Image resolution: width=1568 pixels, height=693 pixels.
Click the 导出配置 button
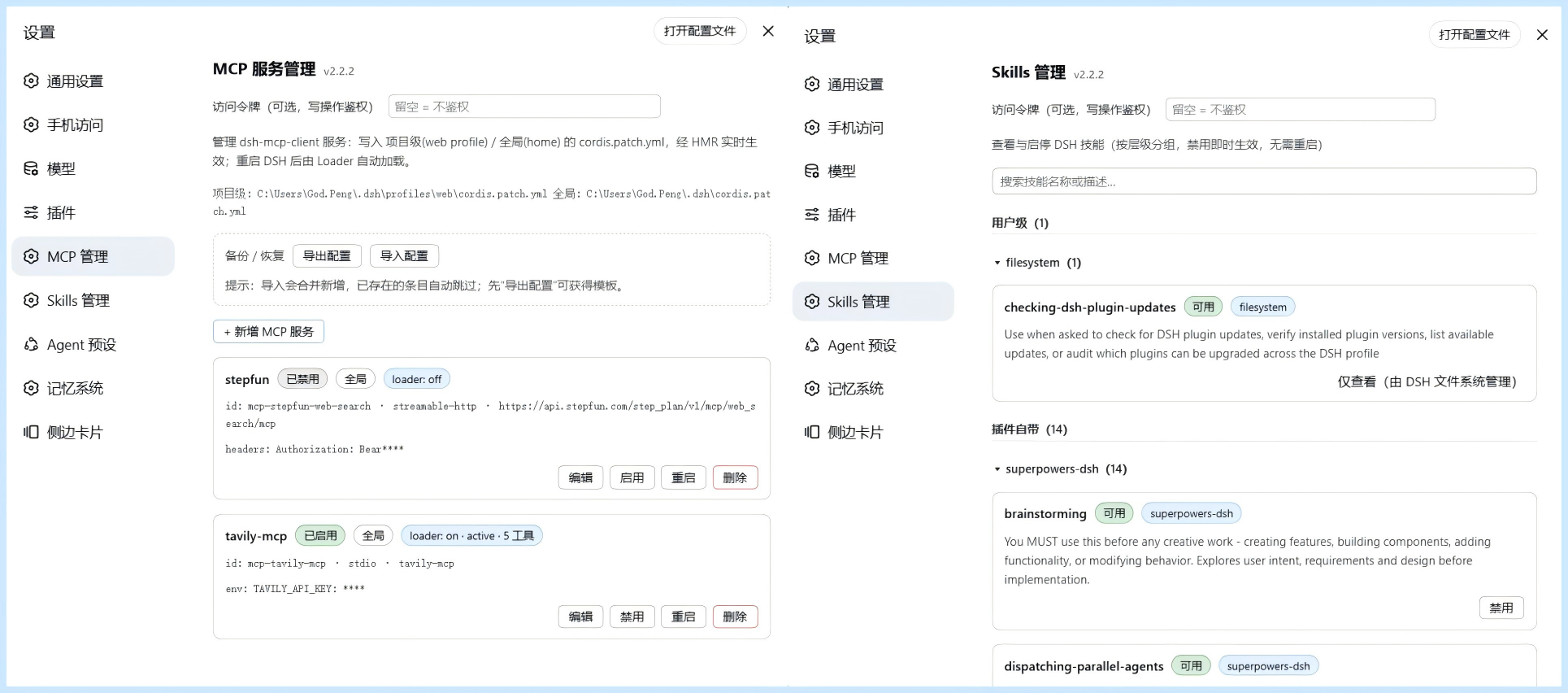click(x=327, y=255)
